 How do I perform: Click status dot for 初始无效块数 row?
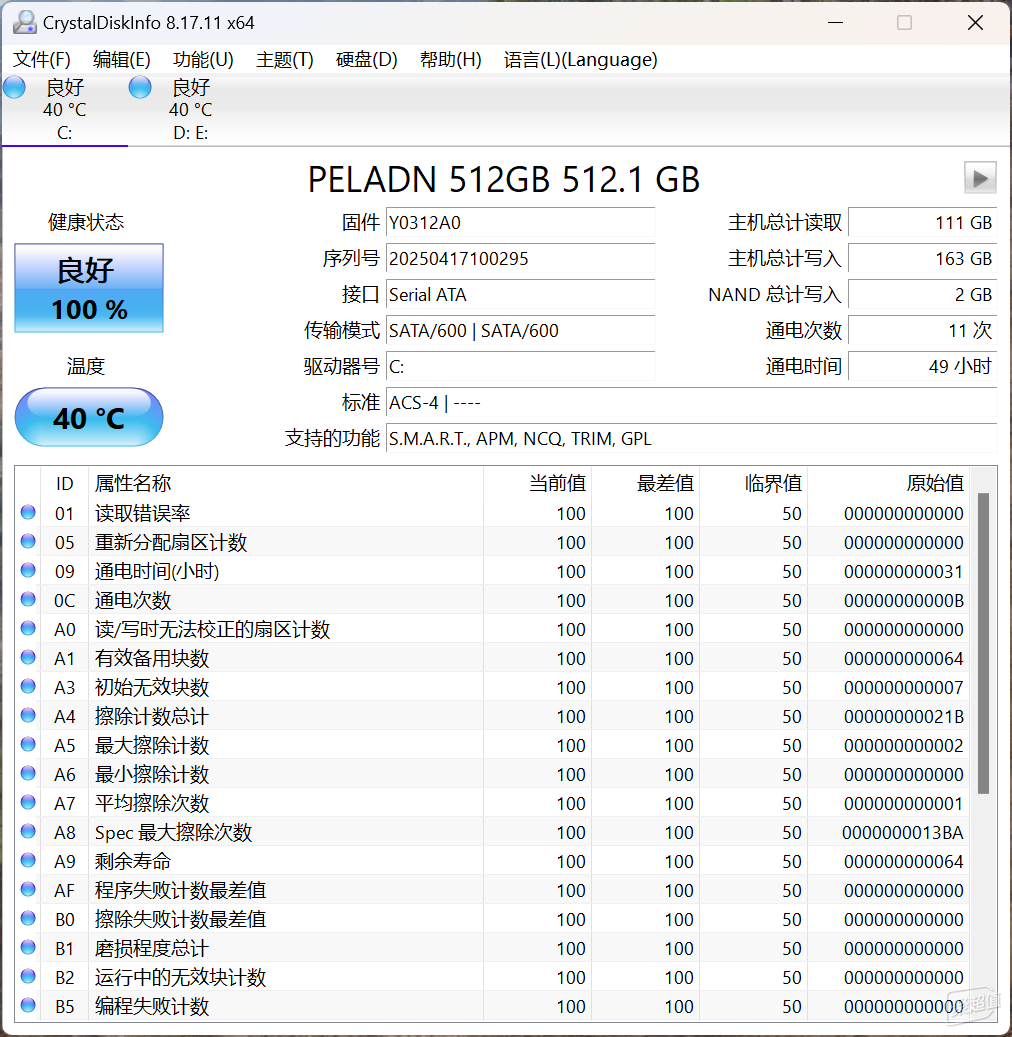pos(28,686)
